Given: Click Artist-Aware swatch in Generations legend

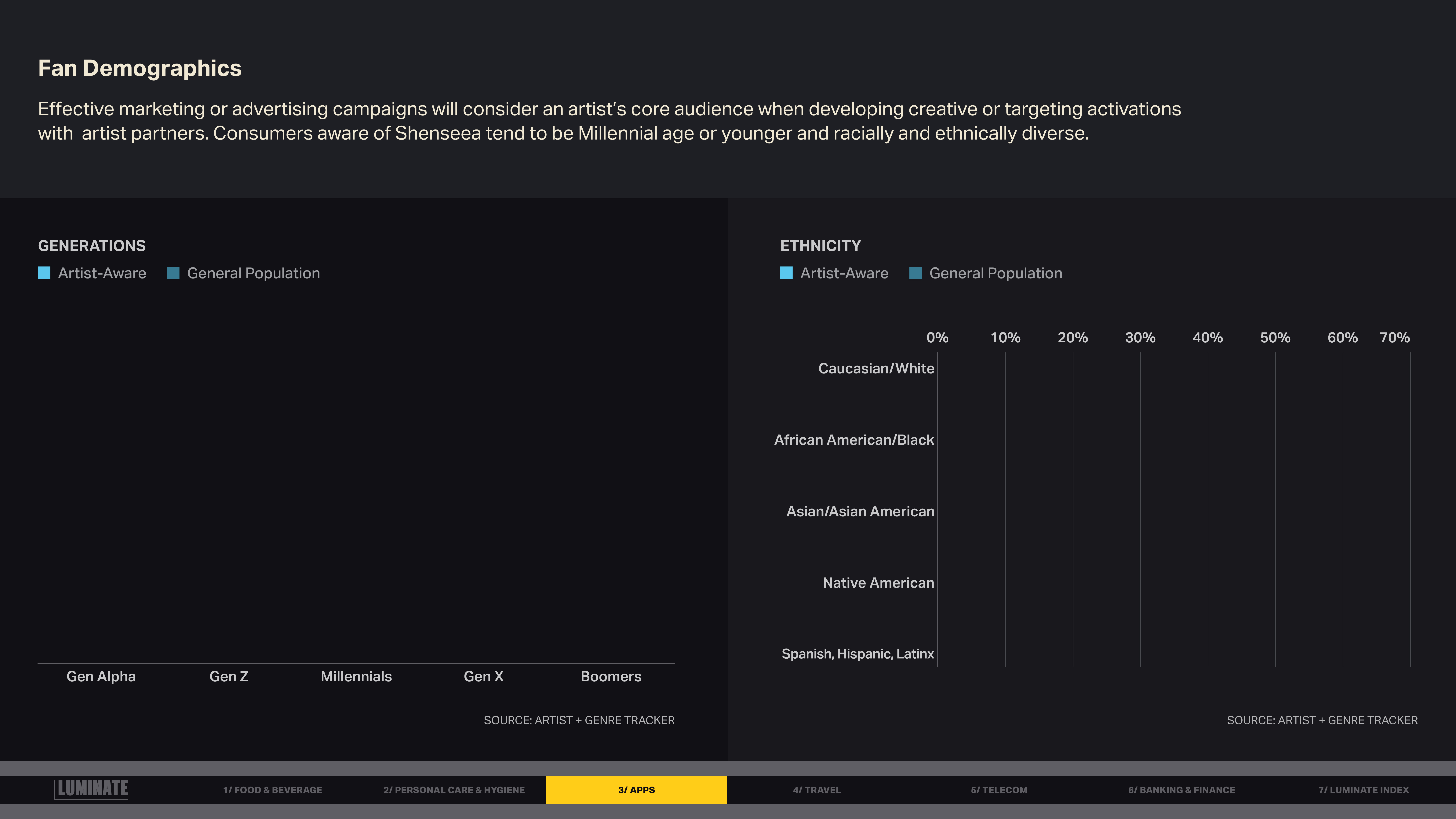Looking at the screenshot, I should tap(44, 273).
